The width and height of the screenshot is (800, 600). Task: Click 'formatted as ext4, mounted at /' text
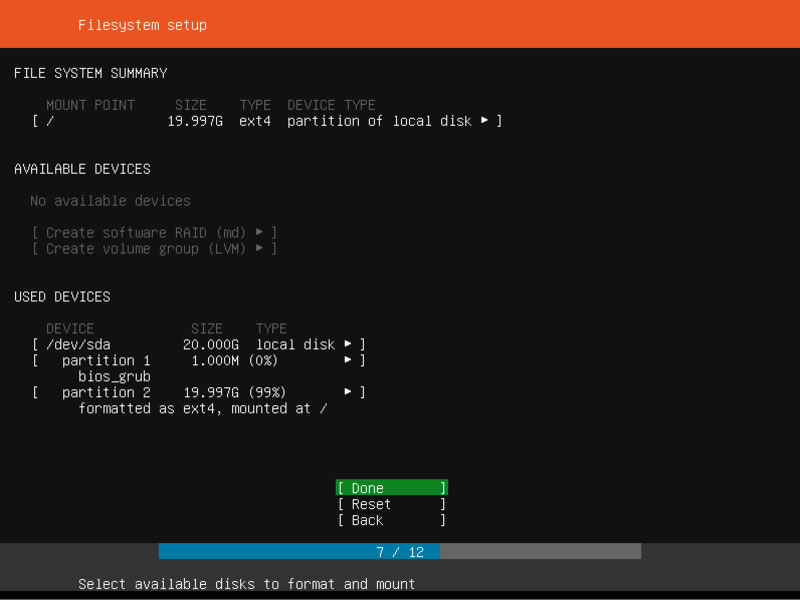203,408
